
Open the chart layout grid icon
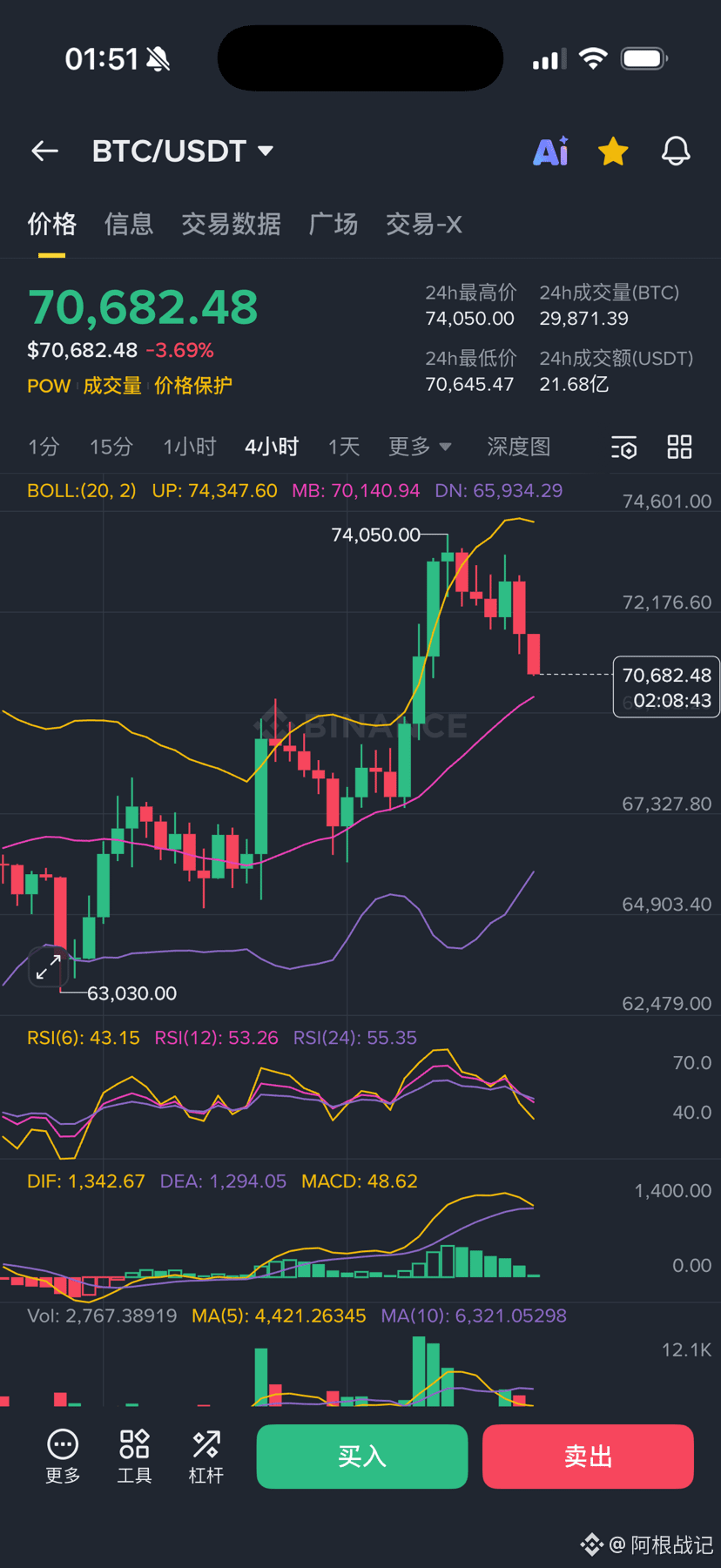click(x=679, y=448)
